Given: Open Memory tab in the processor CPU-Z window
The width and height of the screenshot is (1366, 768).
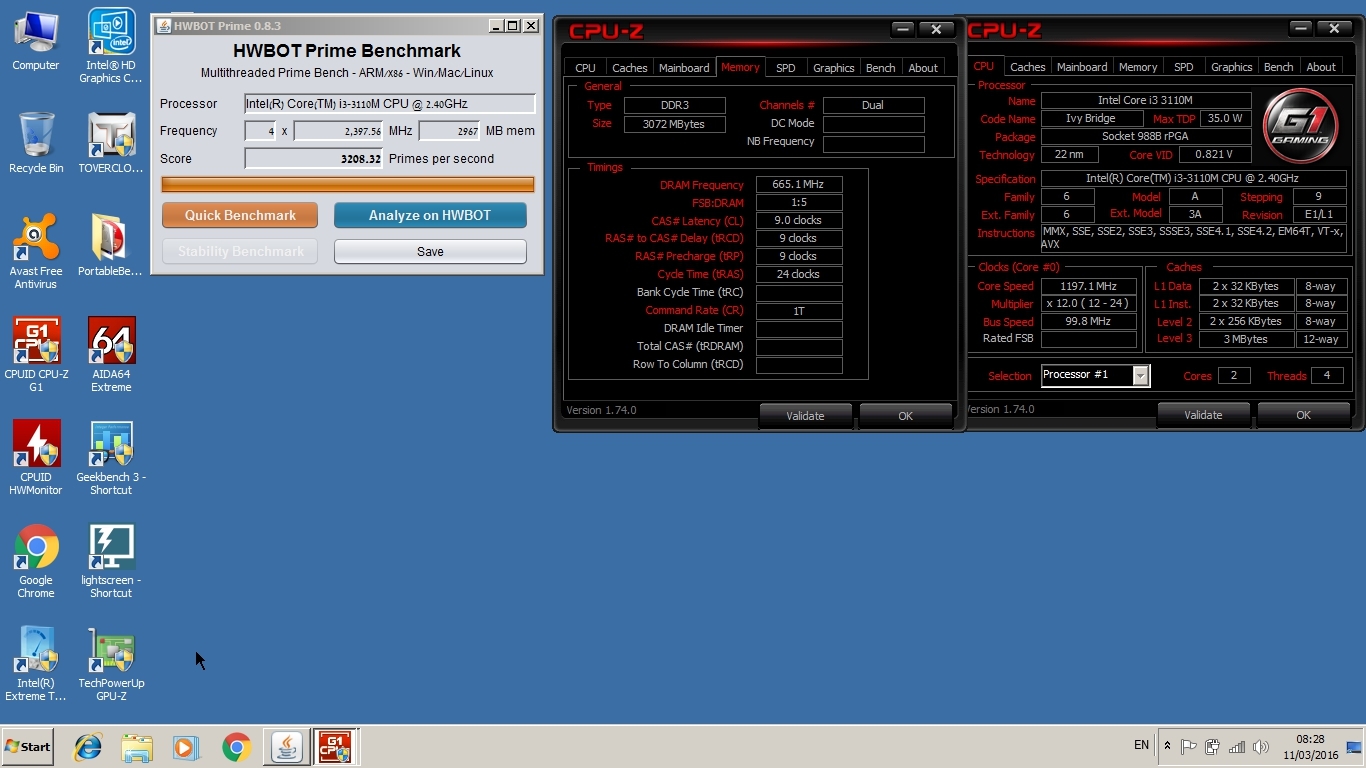Looking at the screenshot, I should [x=1138, y=66].
